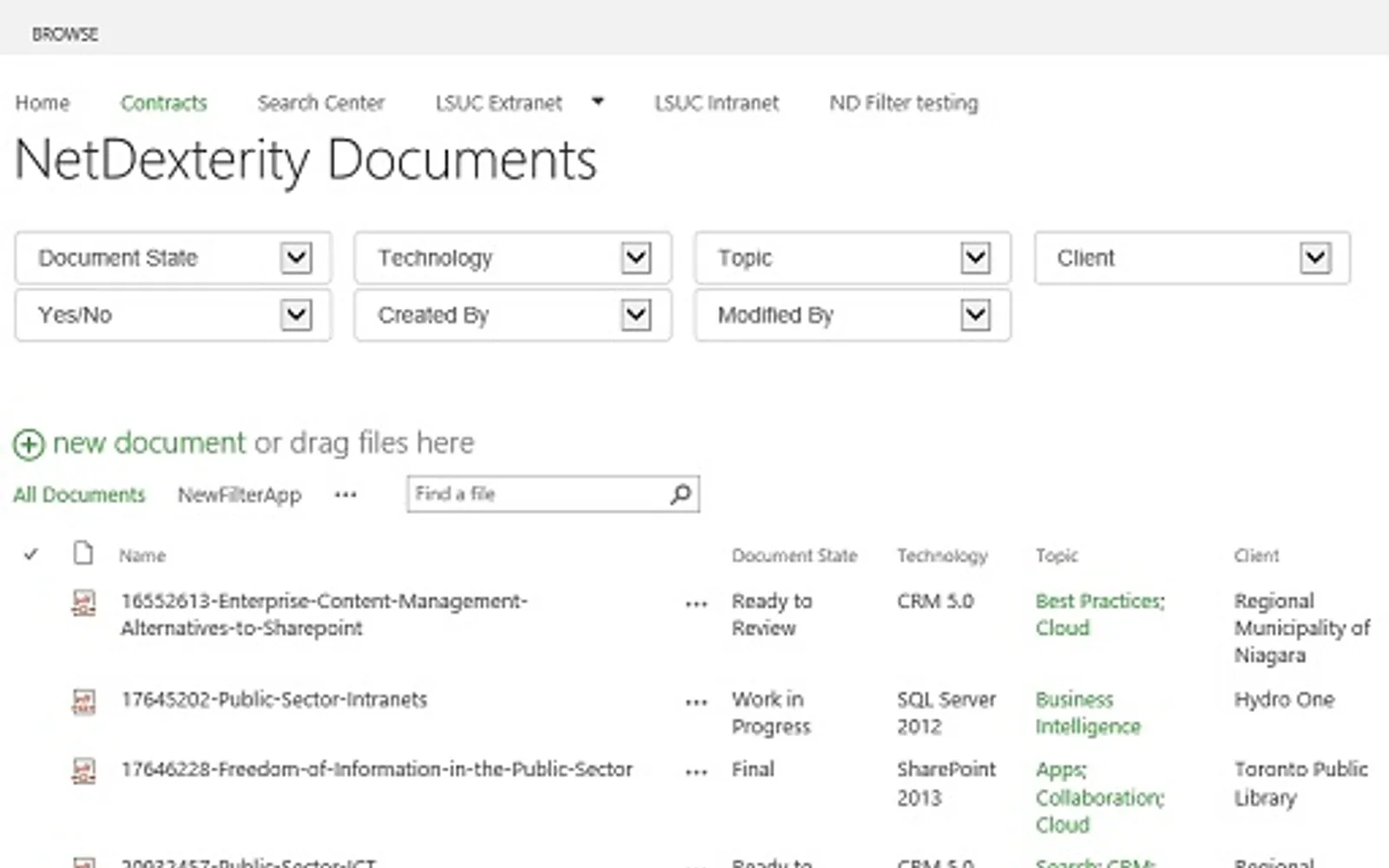The width and height of the screenshot is (1389, 868).
Task: Select Contracts in the top navigation
Action: point(163,102)
